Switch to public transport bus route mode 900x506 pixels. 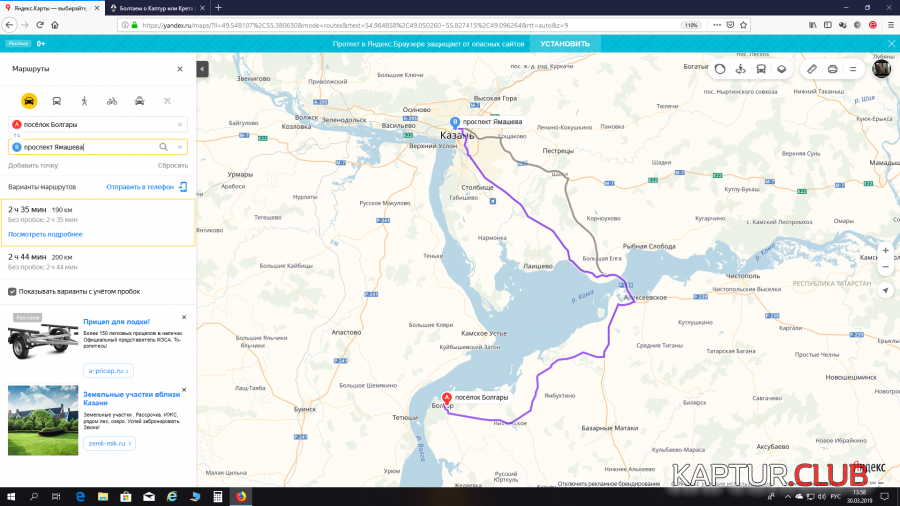point(57,101)
